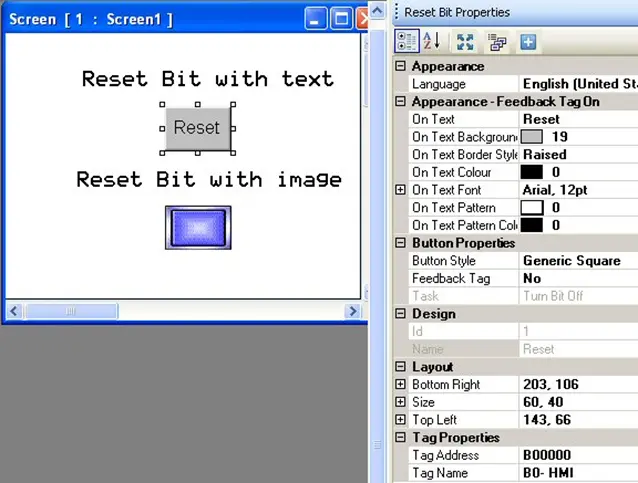
Task: Click the stacked windows properties icon
Action: tap(497, 42)
